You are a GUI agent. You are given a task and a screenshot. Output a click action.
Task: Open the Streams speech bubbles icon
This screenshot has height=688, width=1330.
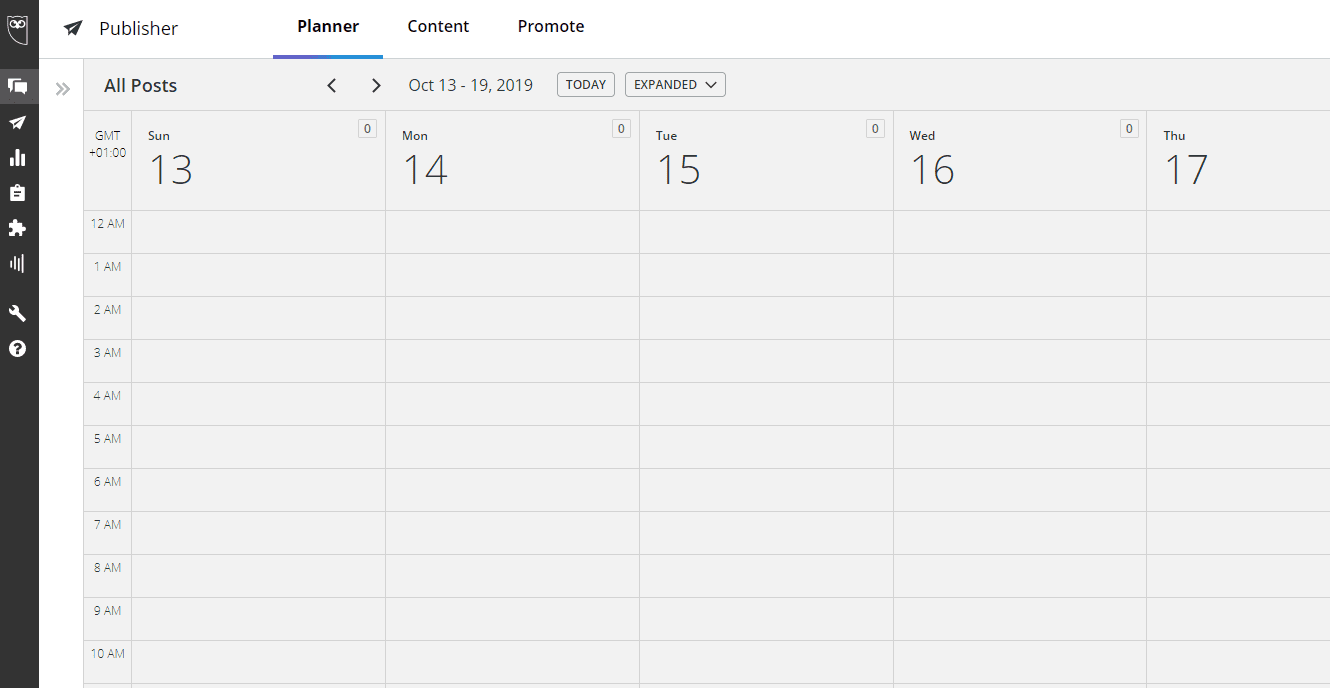pyautogui.click(x=18, y=86)
